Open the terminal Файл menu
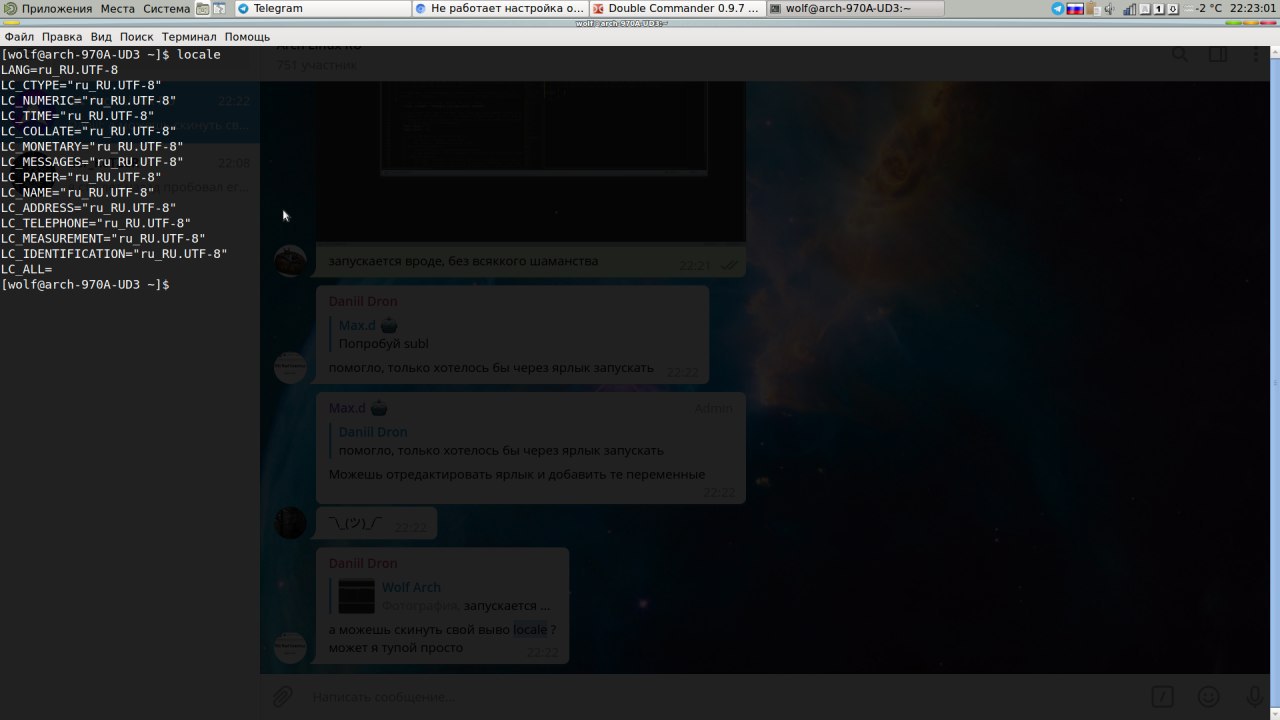1280x720 pixels. (x=19, y=37)
